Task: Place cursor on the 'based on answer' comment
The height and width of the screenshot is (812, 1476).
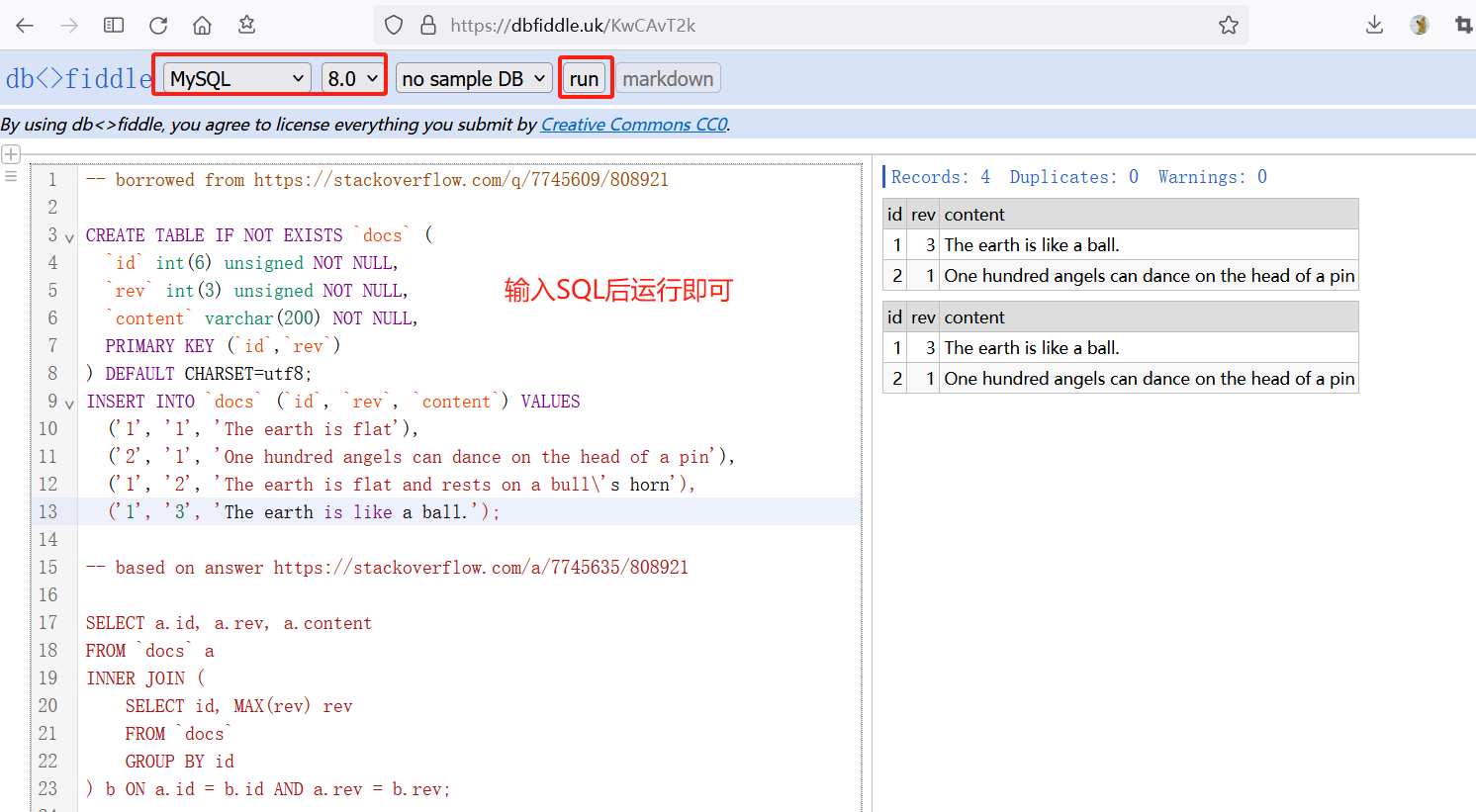Action: 387,568
